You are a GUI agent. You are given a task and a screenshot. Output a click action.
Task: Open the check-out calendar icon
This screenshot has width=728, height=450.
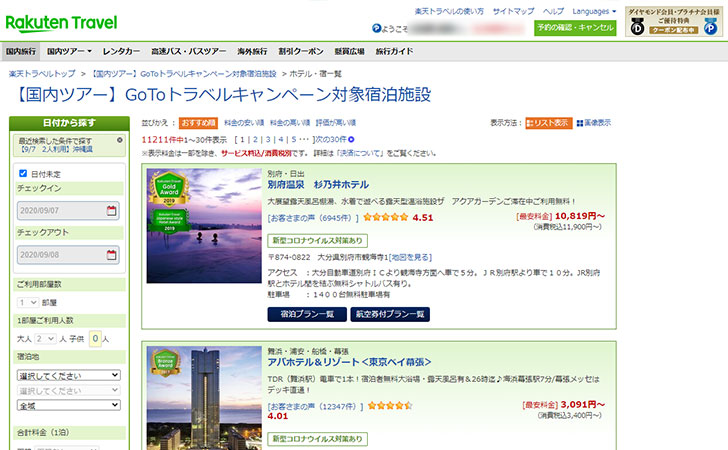(x=111, y=254)
